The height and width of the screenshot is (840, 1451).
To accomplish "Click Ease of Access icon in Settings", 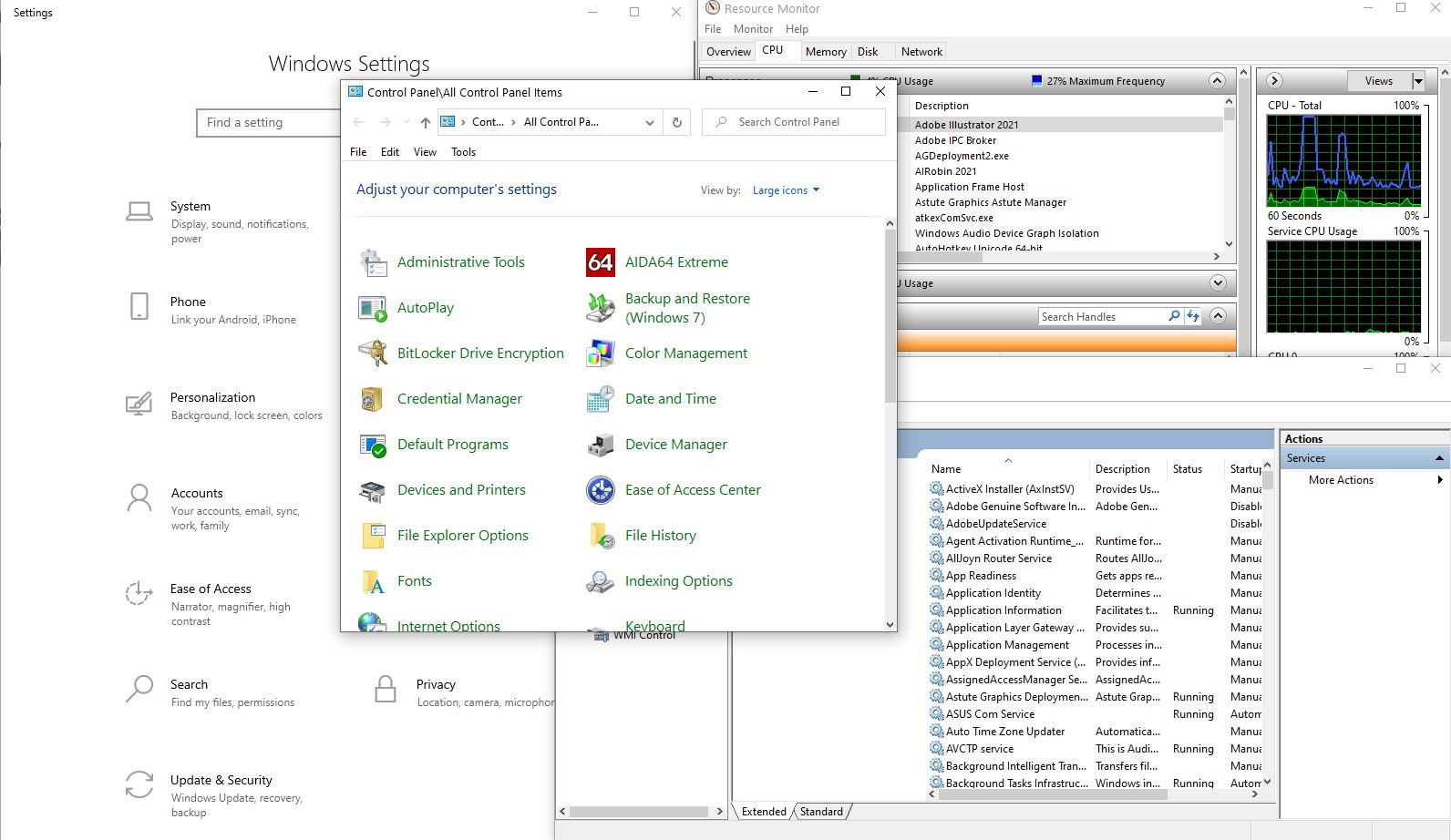I will click(x=139, y=594).
